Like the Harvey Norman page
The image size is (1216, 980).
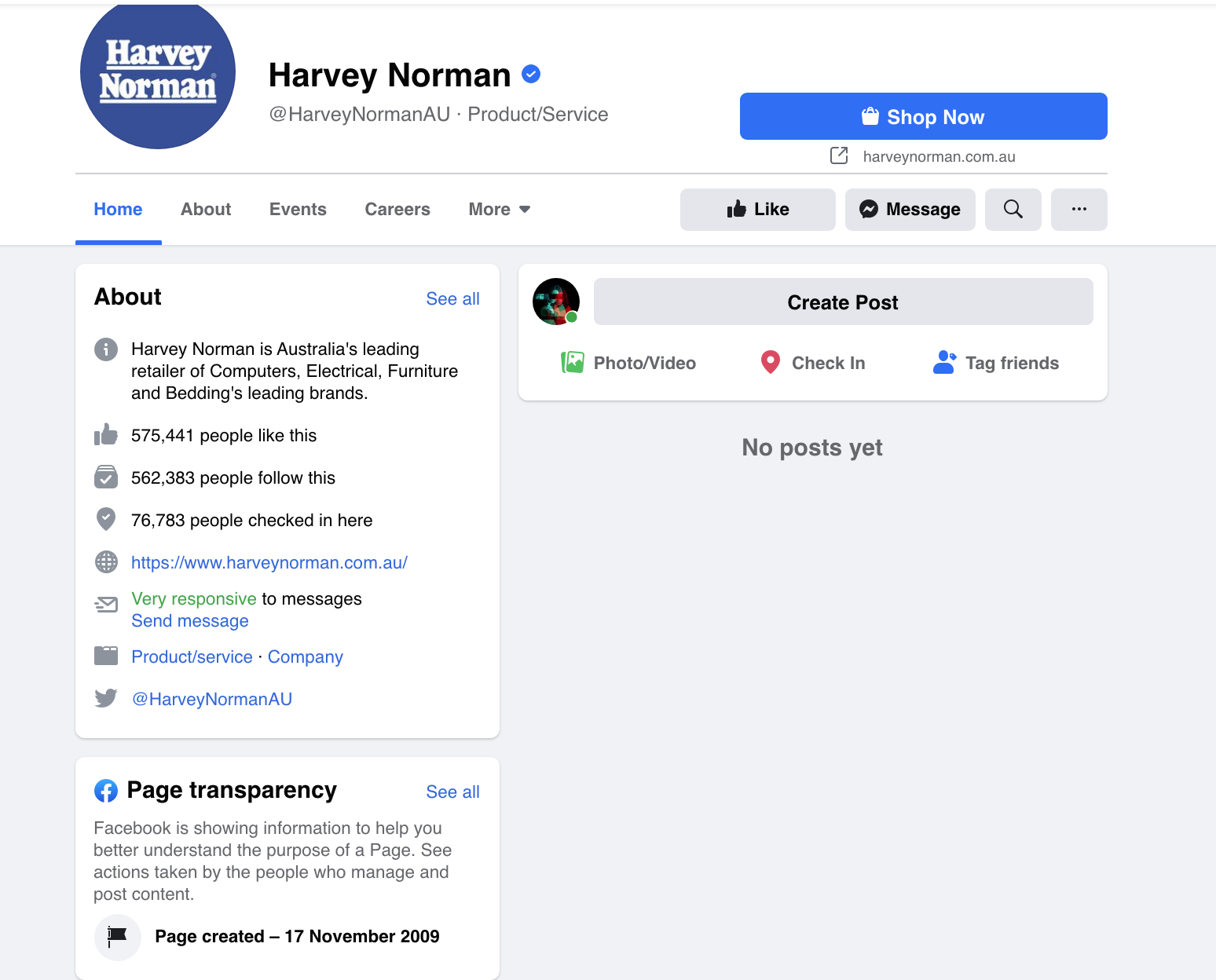point(757,210)
